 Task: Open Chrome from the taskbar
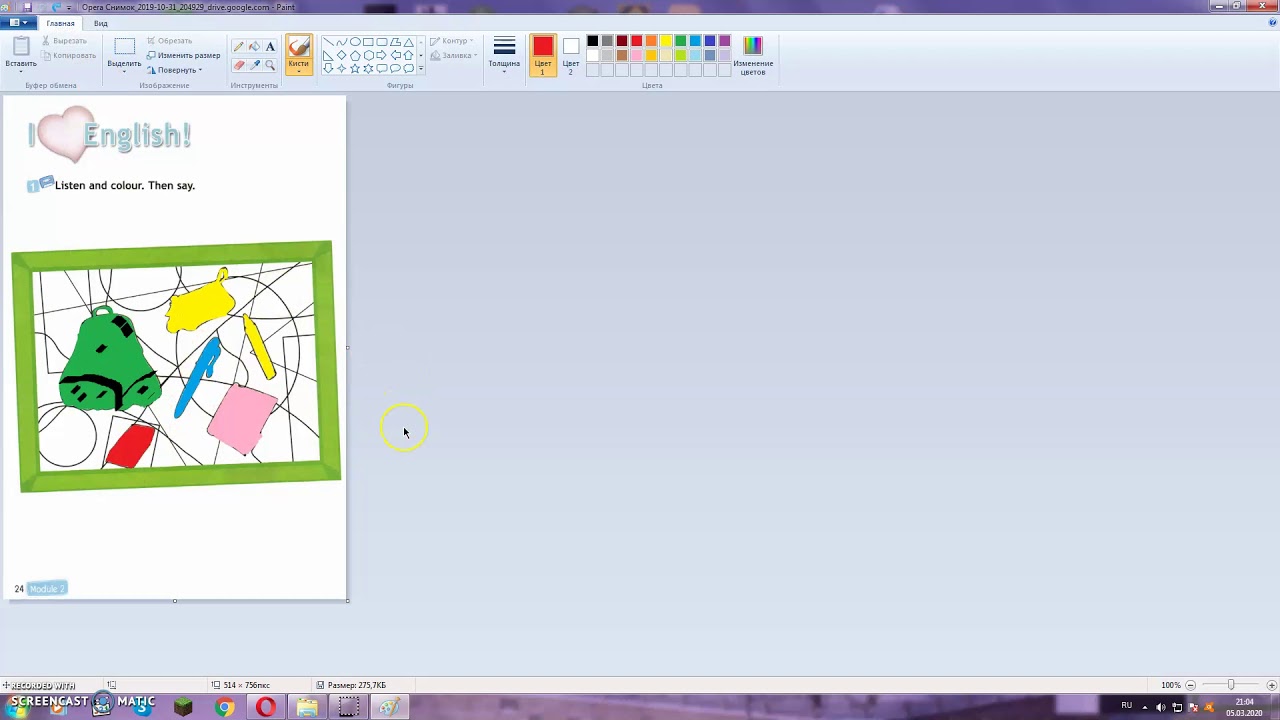coord(225,708)
